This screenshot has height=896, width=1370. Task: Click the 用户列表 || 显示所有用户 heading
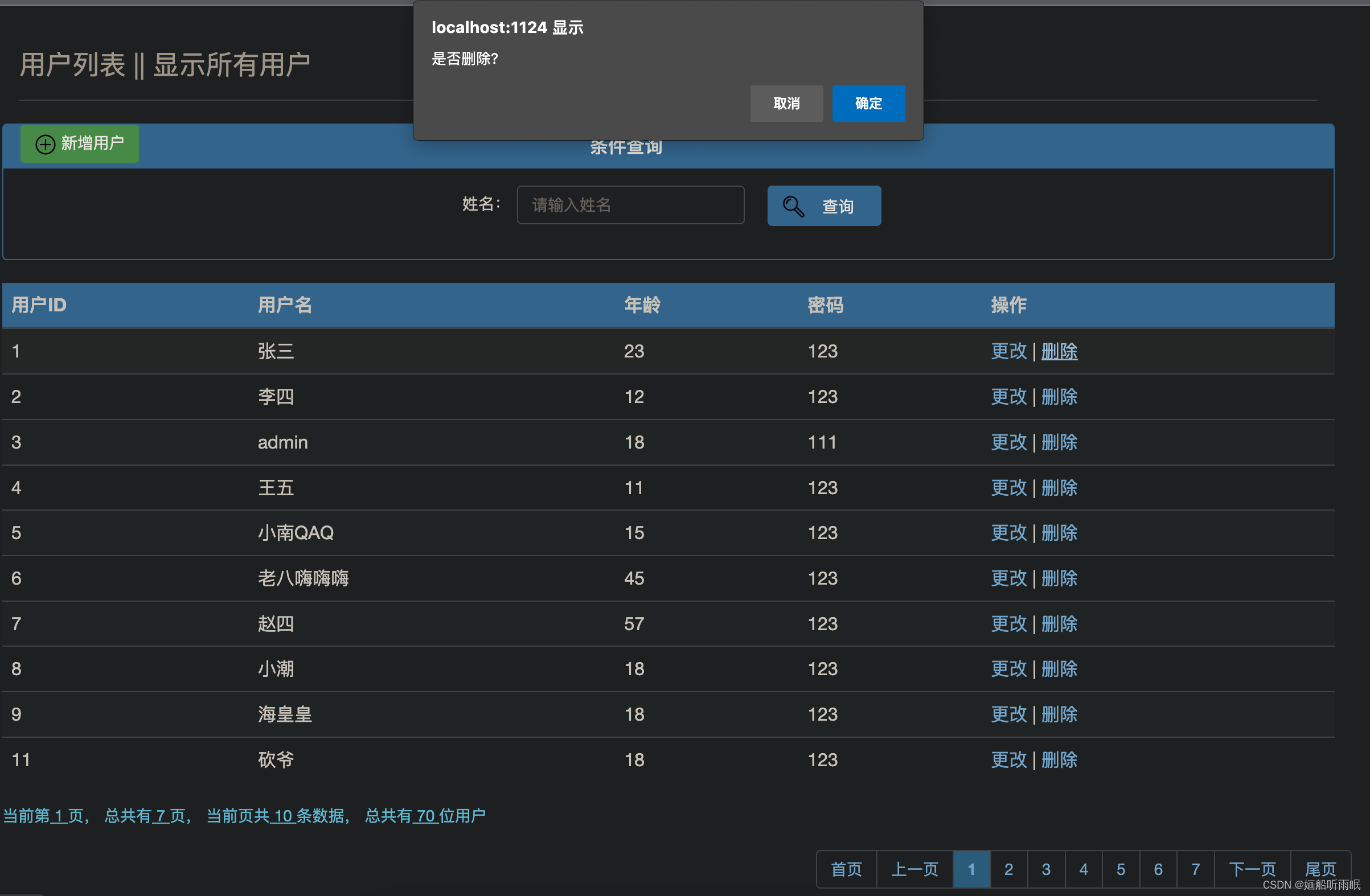click(165, 64)
